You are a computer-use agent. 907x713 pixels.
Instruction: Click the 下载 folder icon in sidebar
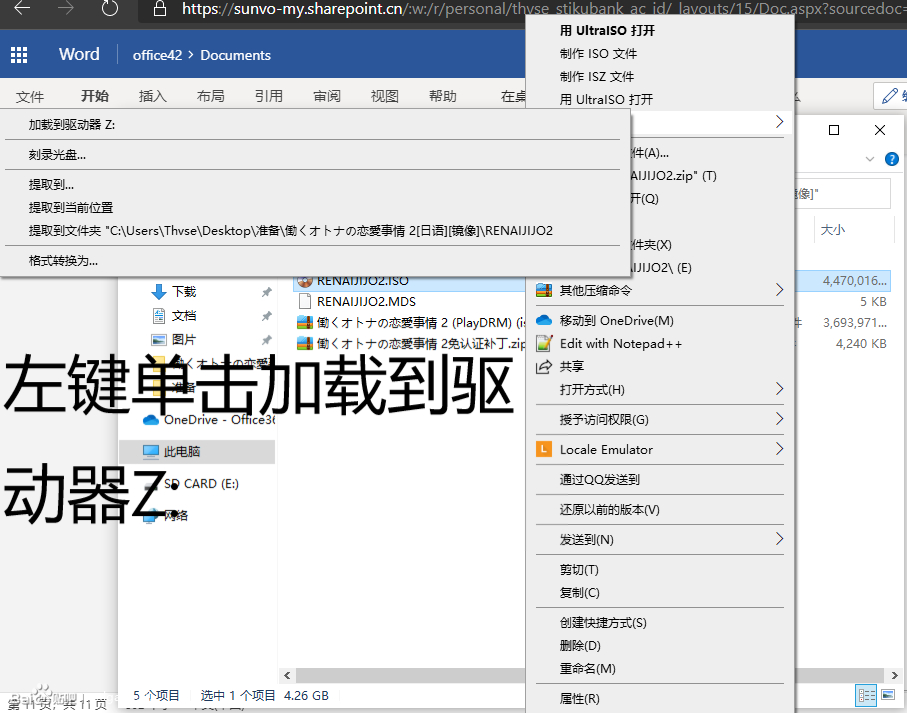pyautogui.click(x=159, y=291)
